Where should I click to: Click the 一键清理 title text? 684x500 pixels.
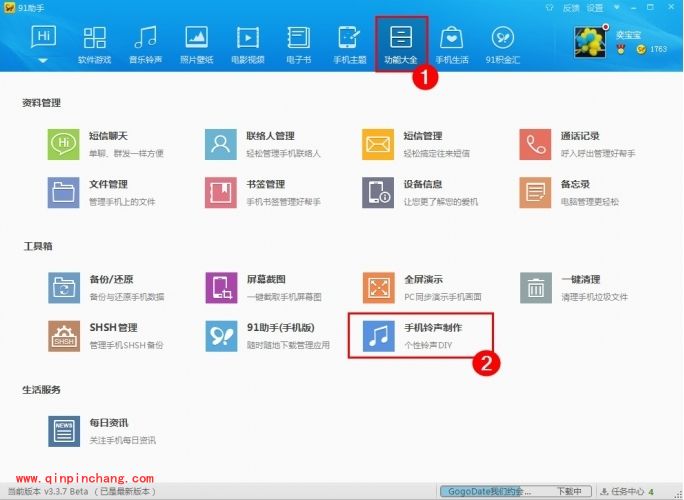581,279
